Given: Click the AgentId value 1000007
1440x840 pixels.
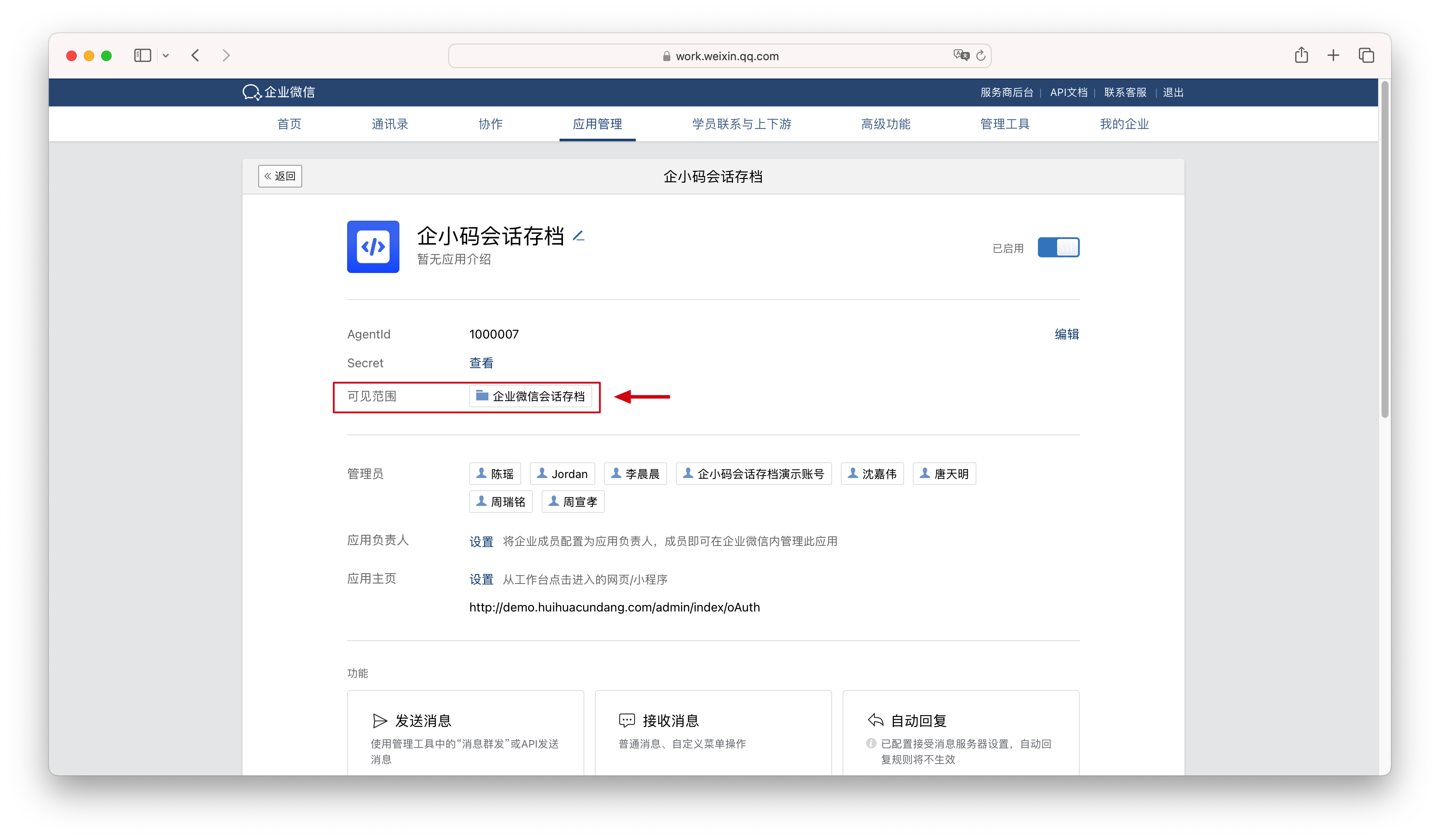Looking at the screenshot, I should (x=494, y=334).
